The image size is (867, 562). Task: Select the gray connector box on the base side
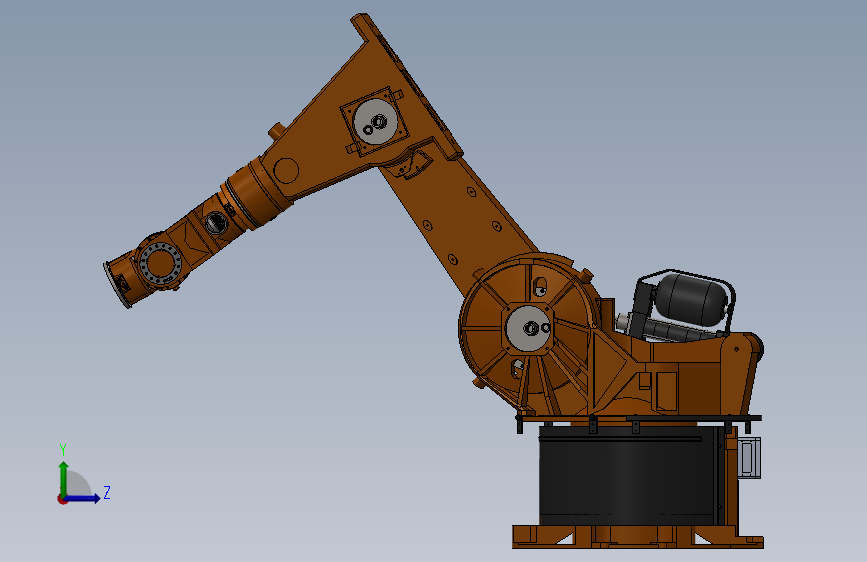point(749,457)
